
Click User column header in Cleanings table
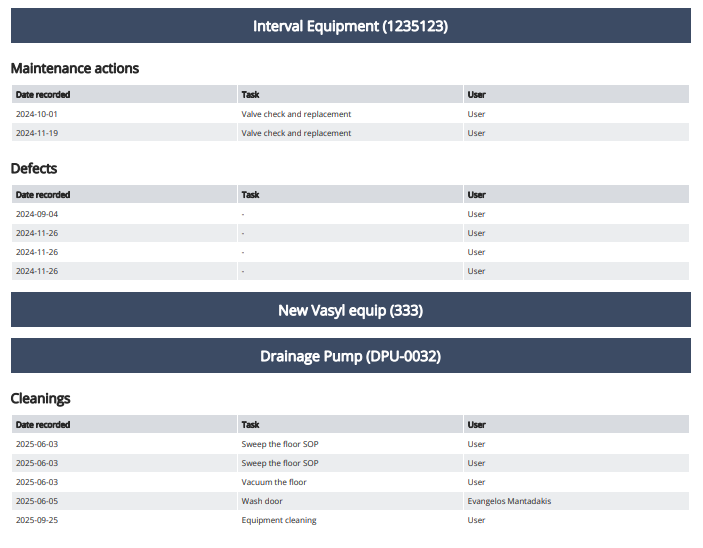click(476, 425)
